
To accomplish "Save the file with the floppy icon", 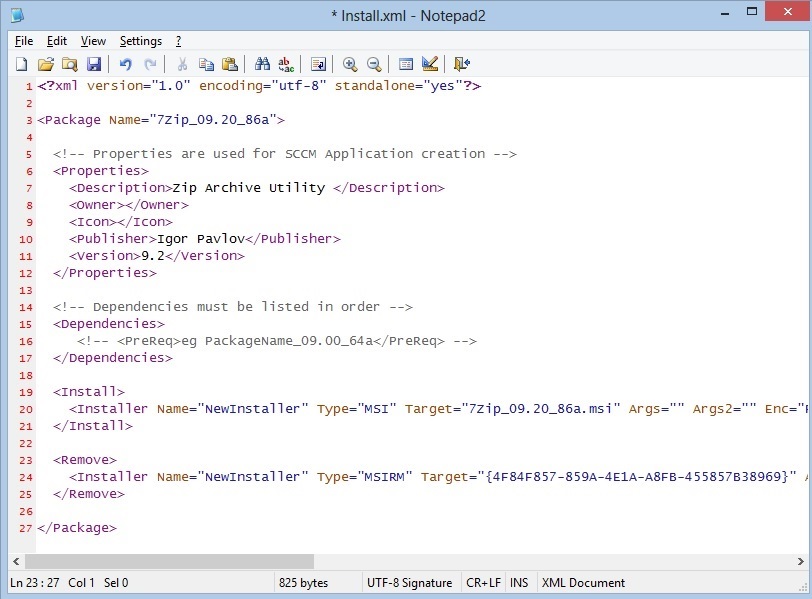I will [94, 64].
